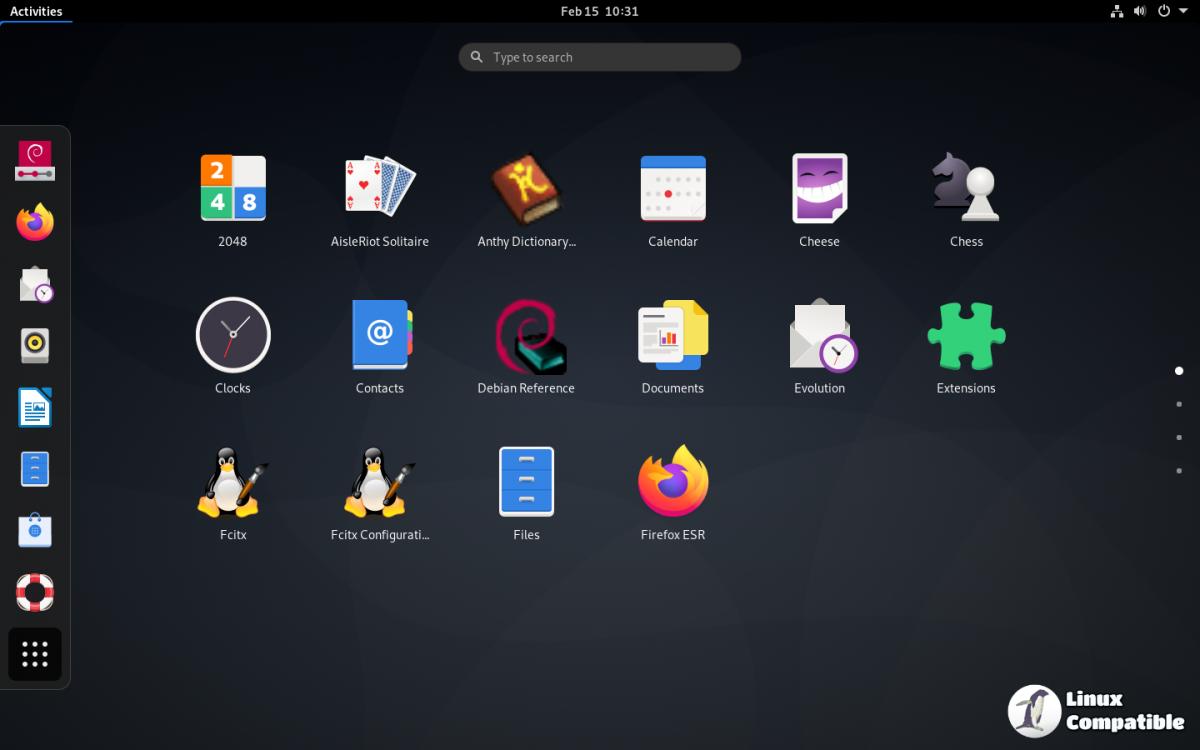Click the volume icon in top bar
This screenshot has height=750, width=1200.
pos(1141,11)
